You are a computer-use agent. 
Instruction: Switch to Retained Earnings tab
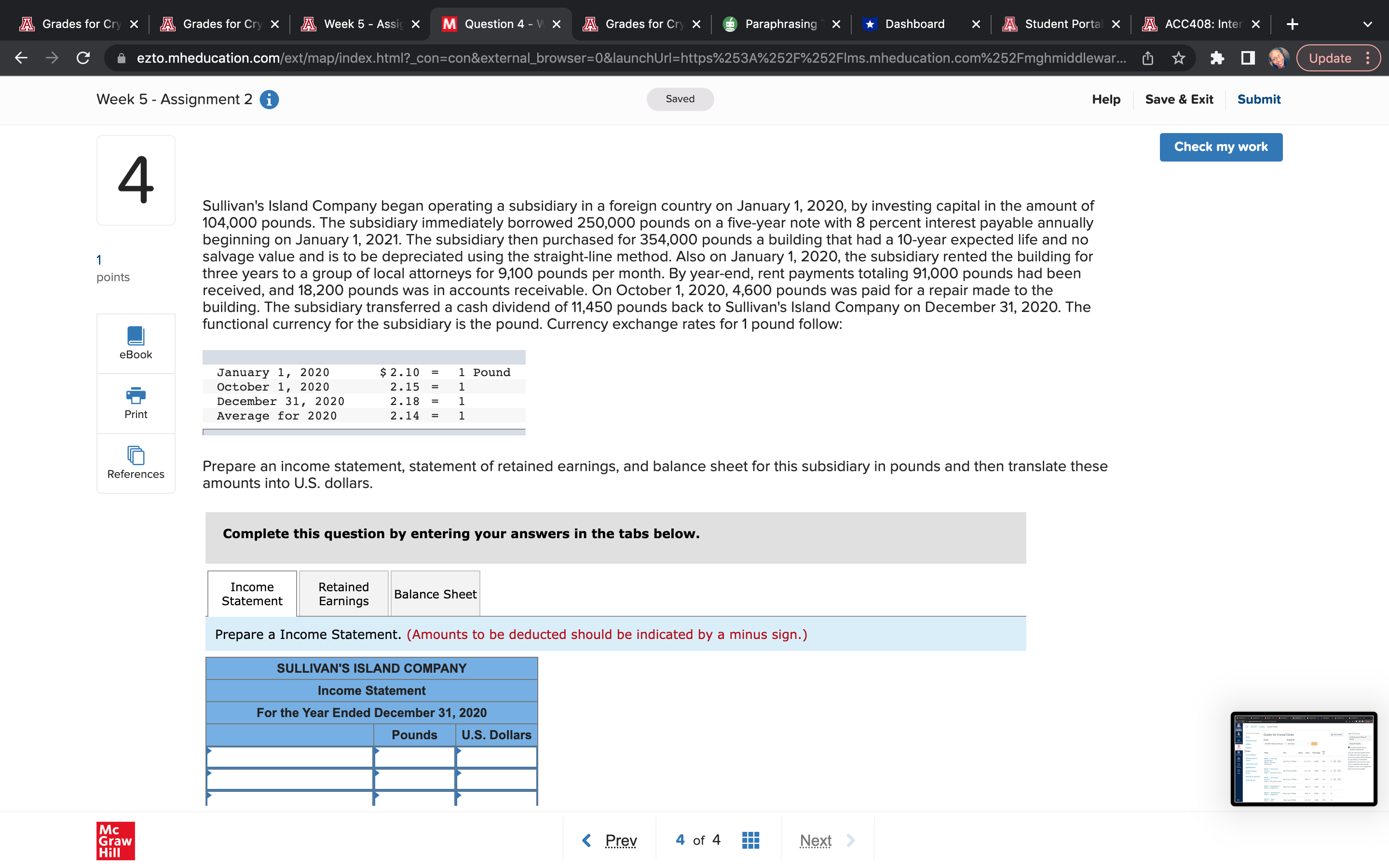click(x=343, y=594)
